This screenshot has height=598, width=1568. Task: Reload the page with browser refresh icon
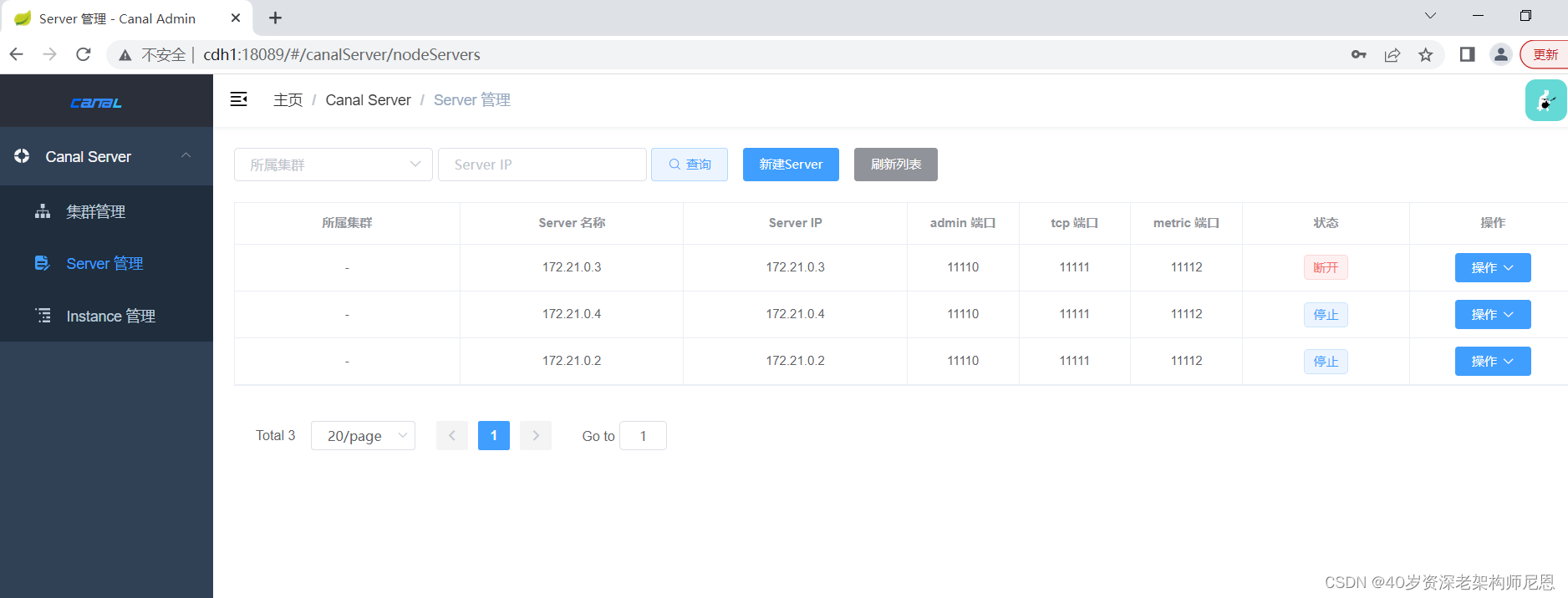83,54
